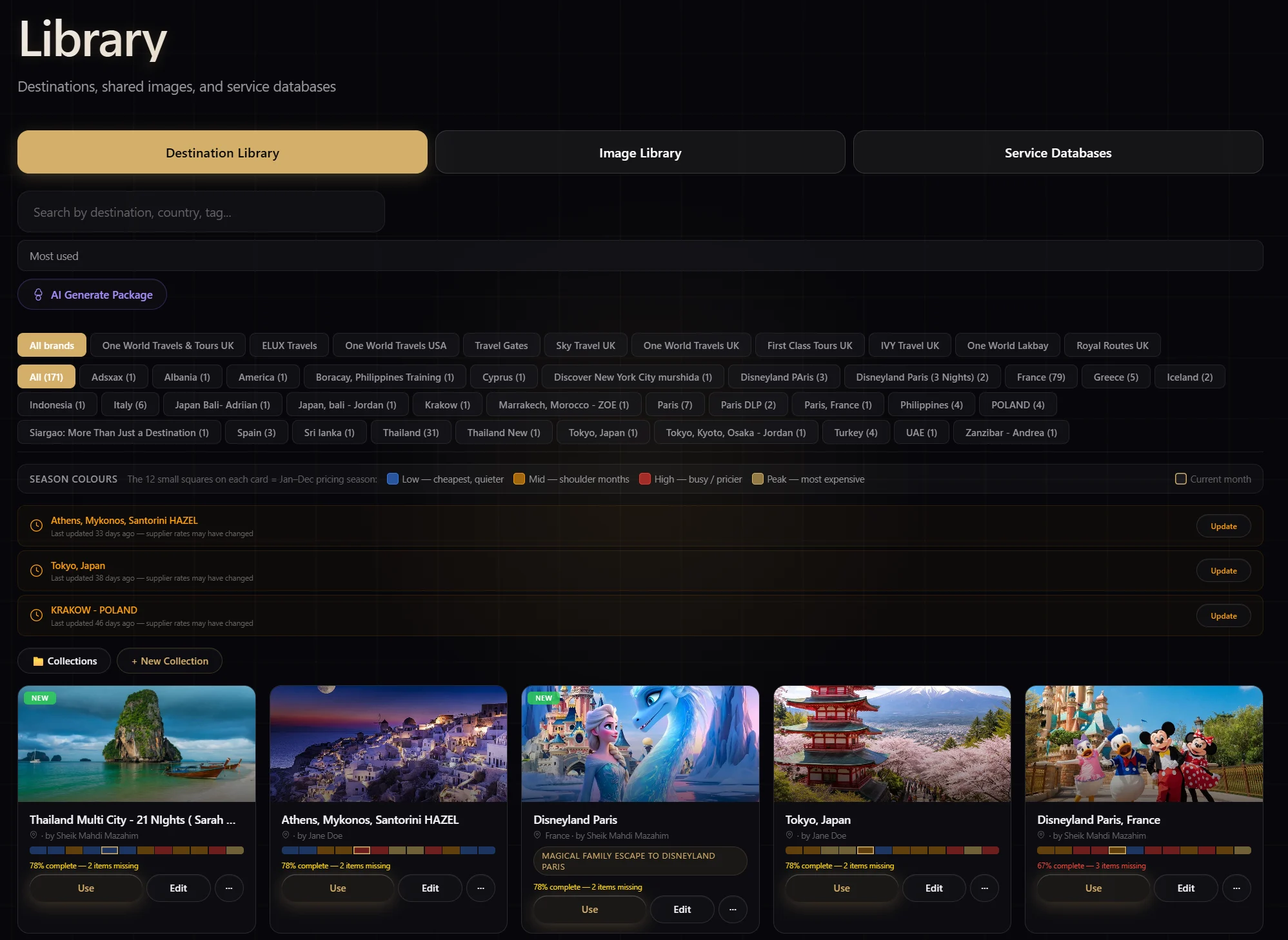The height and width of the screenshot is (940, 1288).
Task: Click the Tokyo, Japan alert title link
Action: click(x=78, y=565)
